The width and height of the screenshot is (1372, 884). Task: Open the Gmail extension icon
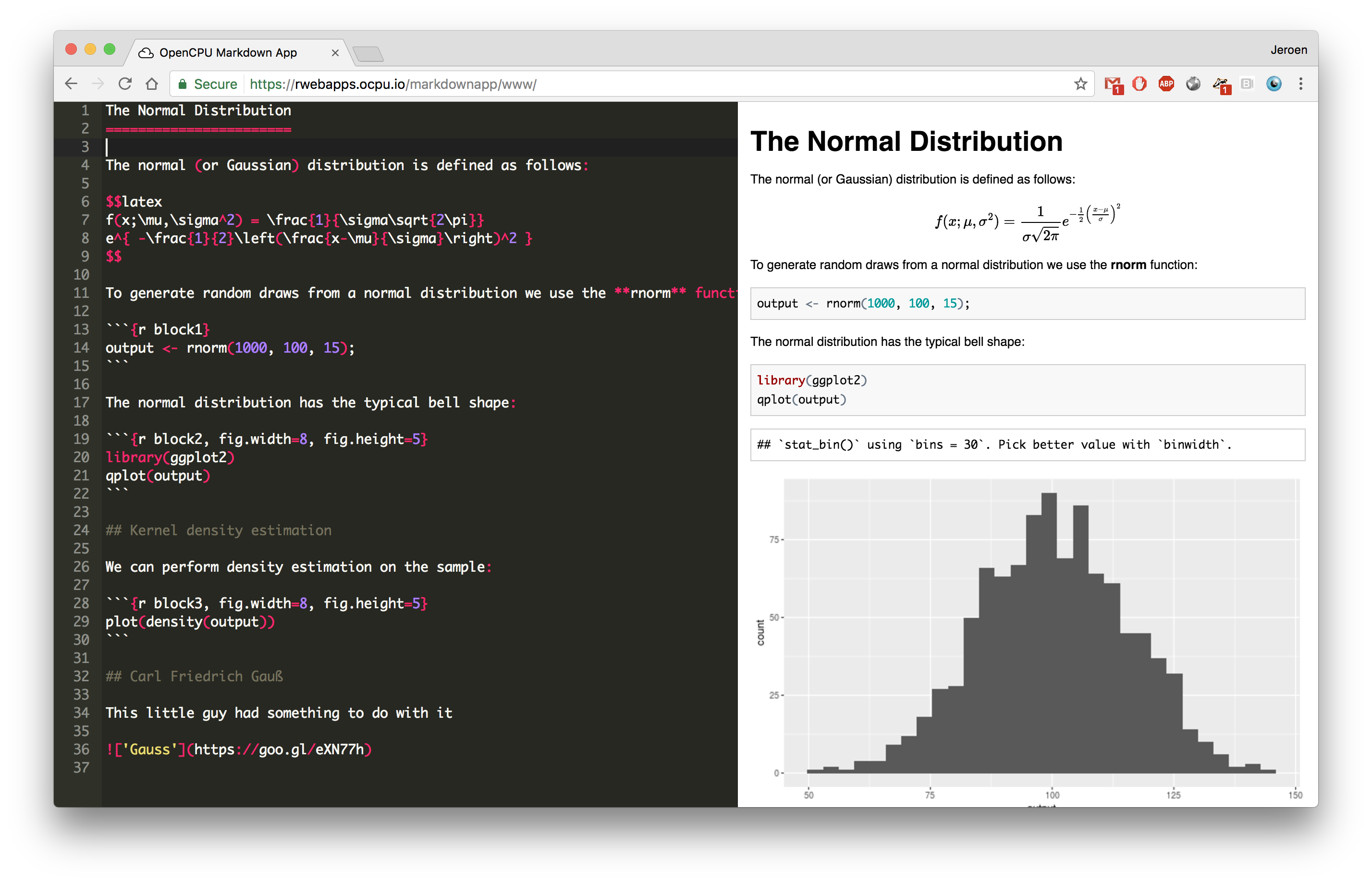1113,85
